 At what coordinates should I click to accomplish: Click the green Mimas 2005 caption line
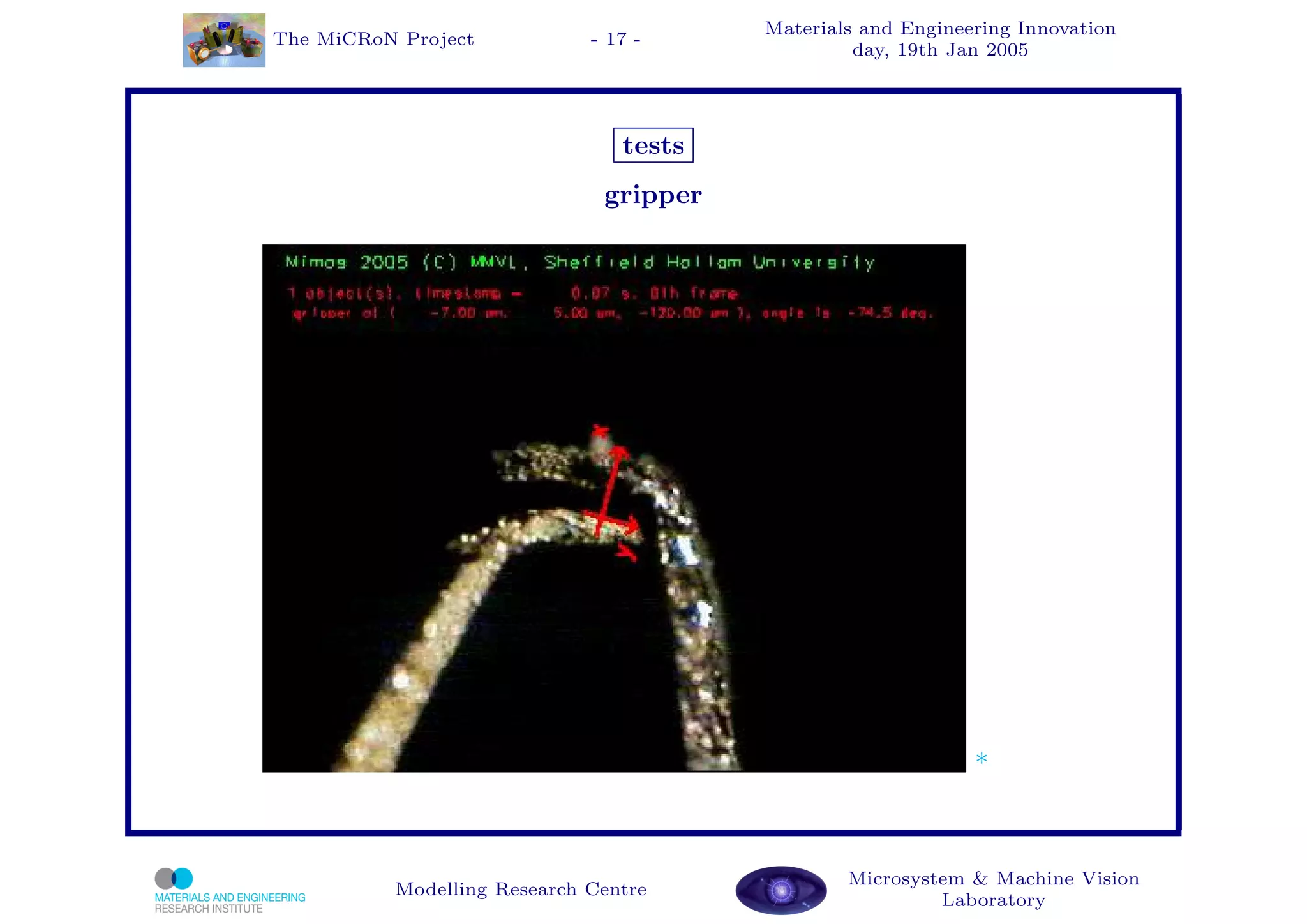579,262
